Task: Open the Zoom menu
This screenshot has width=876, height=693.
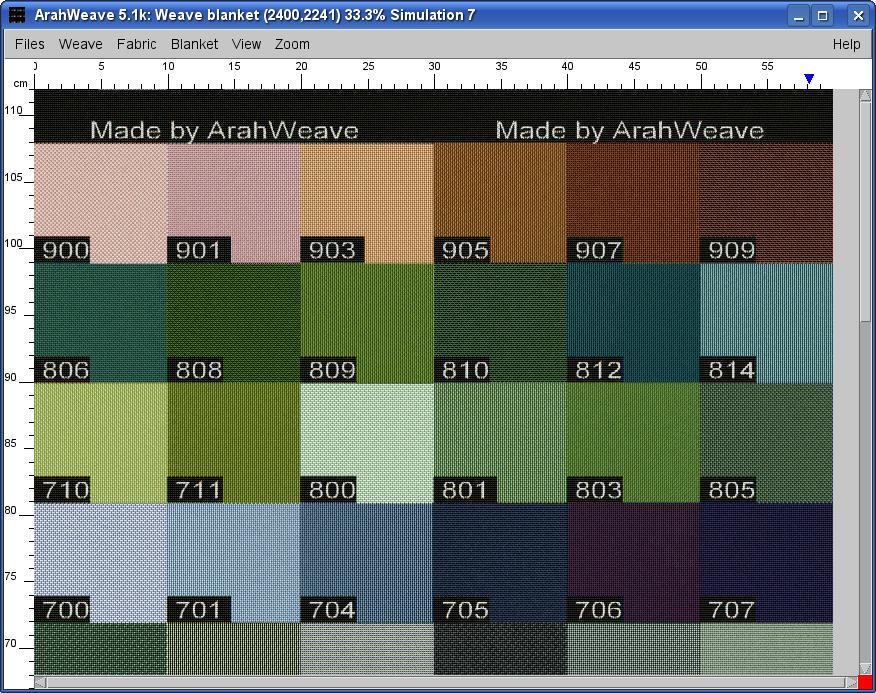Action: point(292,44)
